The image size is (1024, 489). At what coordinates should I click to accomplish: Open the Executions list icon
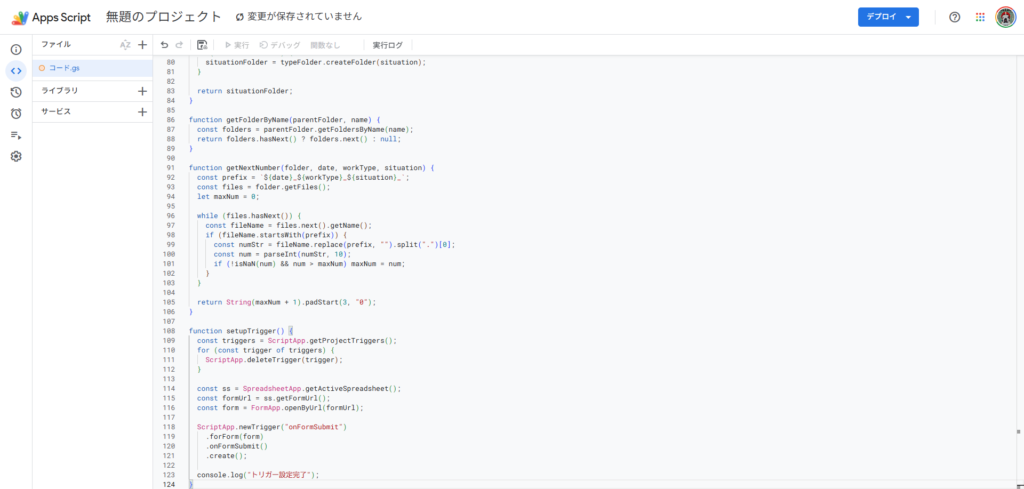[x=16, y=135]
